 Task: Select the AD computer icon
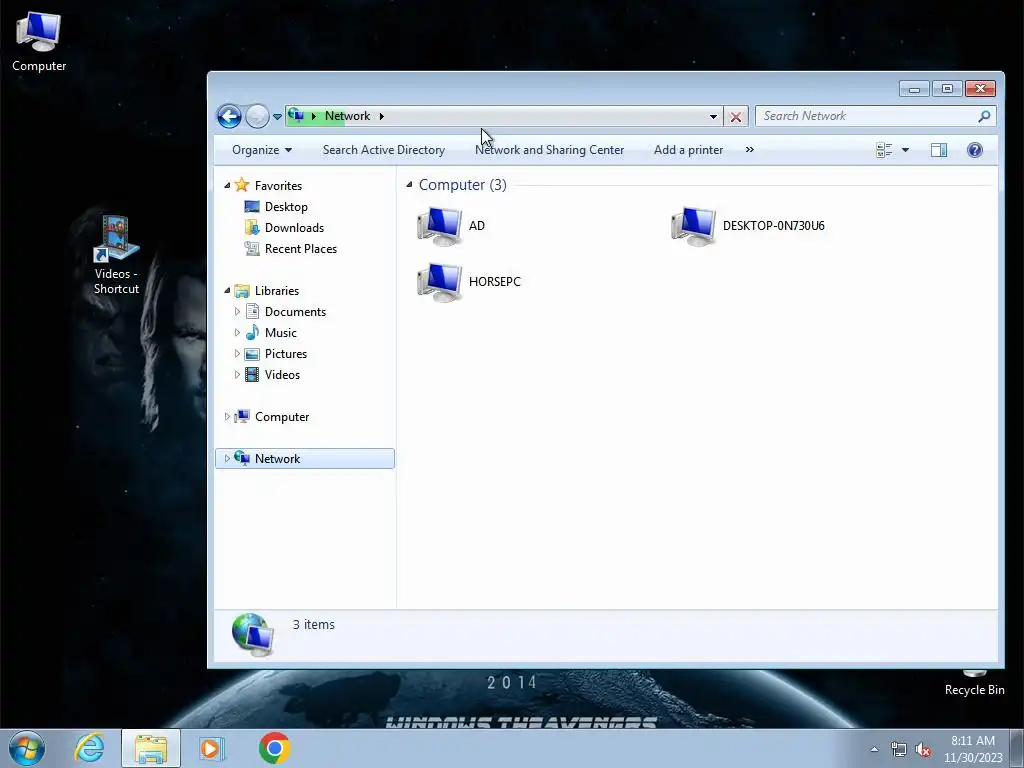[x=440, y=226]
